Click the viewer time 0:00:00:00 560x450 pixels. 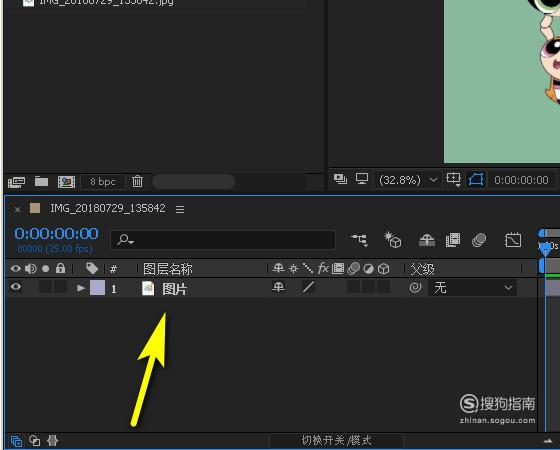tap(521, 180)
